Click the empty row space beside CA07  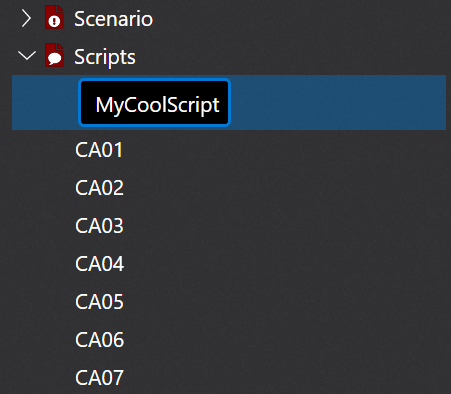click(285, 378)
